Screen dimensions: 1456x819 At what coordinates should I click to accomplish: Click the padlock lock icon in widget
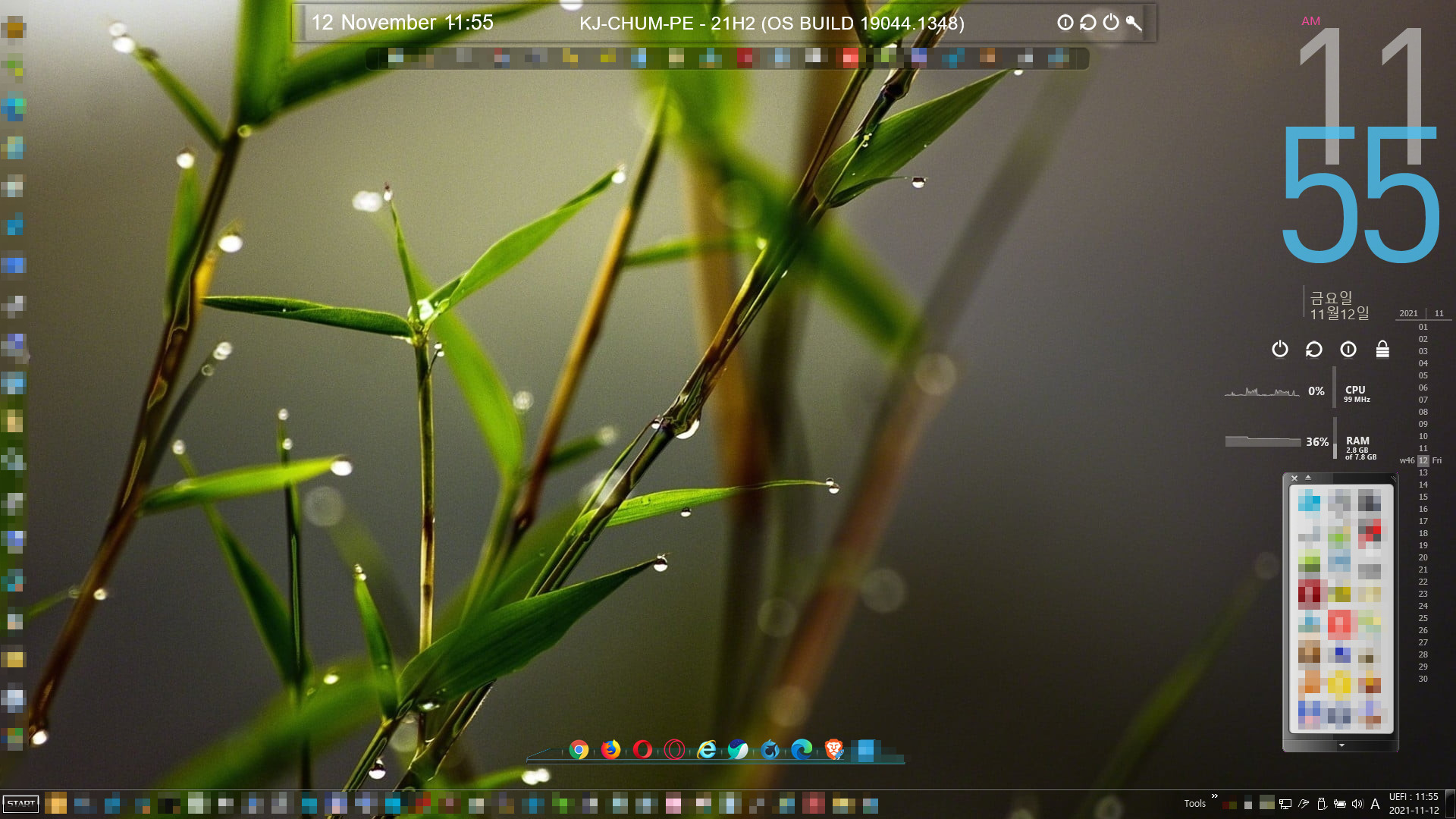click(1382, 349)
